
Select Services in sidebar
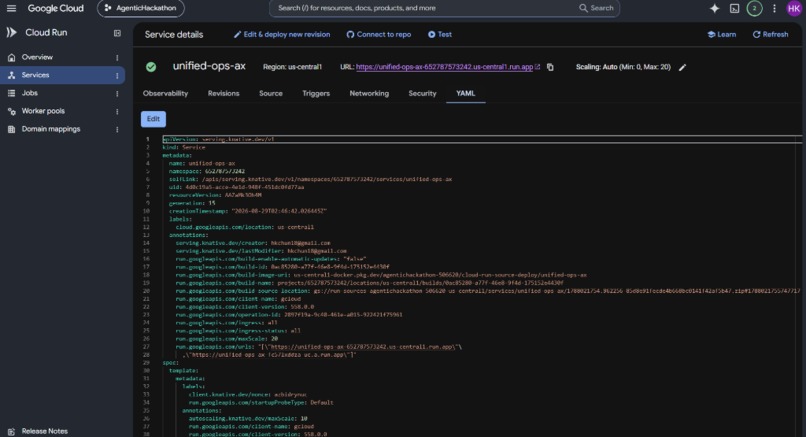coord(35,75)
